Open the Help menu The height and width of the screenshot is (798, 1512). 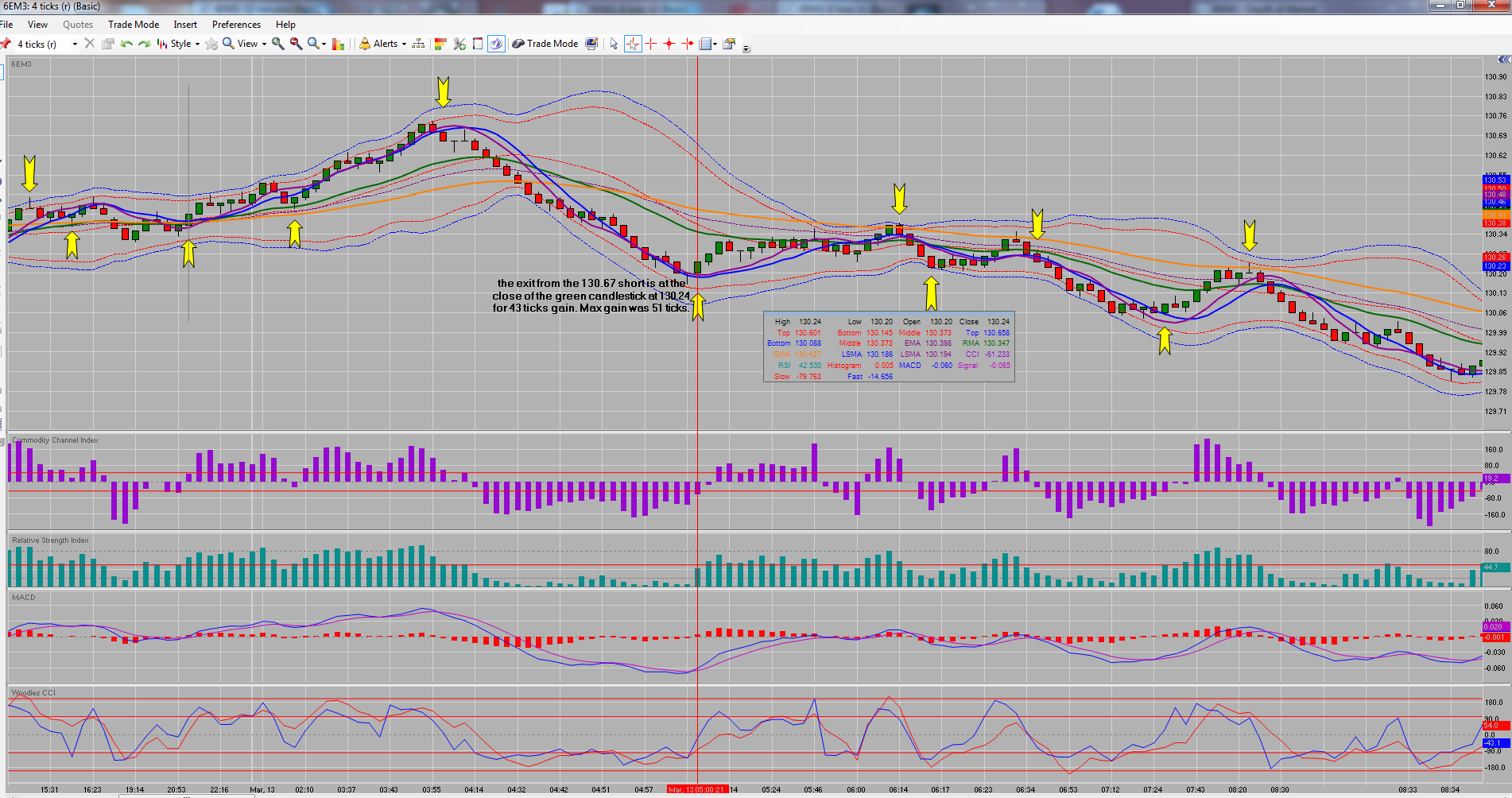285,25
